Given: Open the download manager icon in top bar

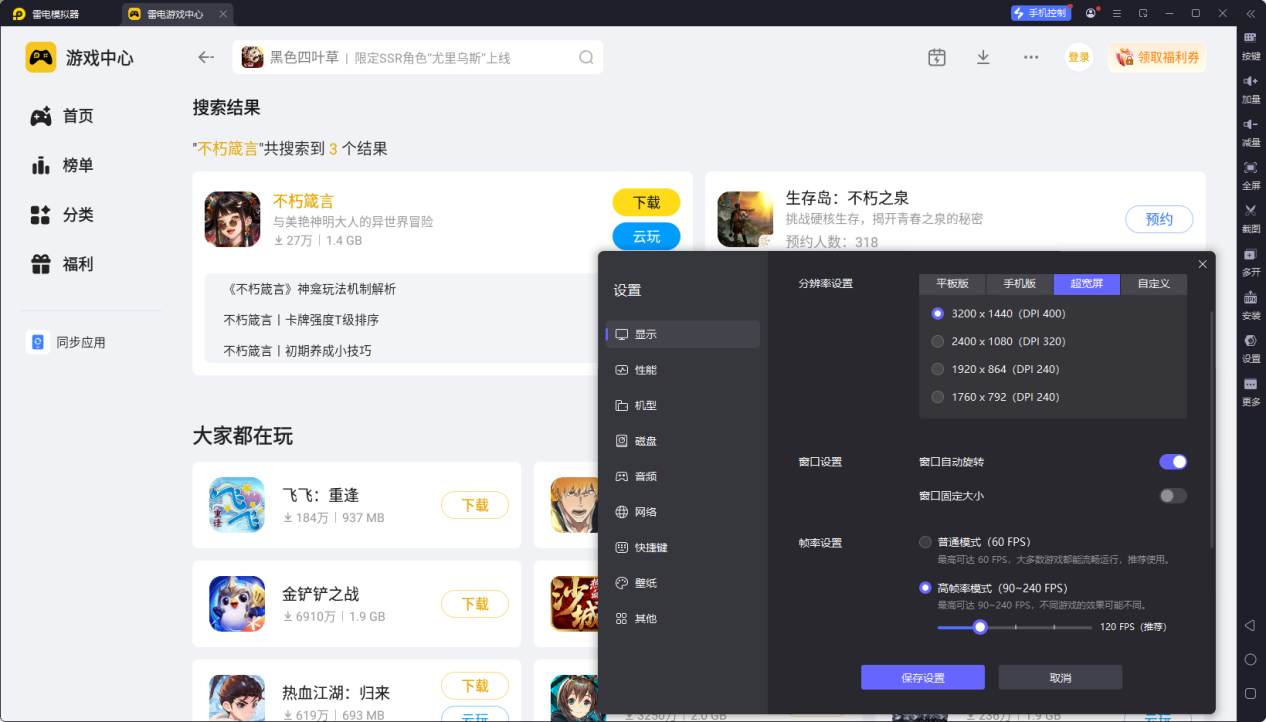Looking at the screenshot, I should coord(983,57).
